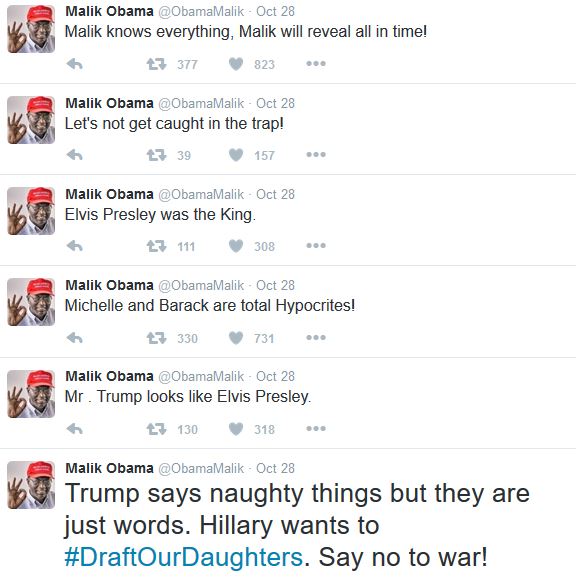Reply to the 'Malik knows everything' tweet
Viewport: 576px width, 583px height.
pyautogui.click(x=74, y=64)
